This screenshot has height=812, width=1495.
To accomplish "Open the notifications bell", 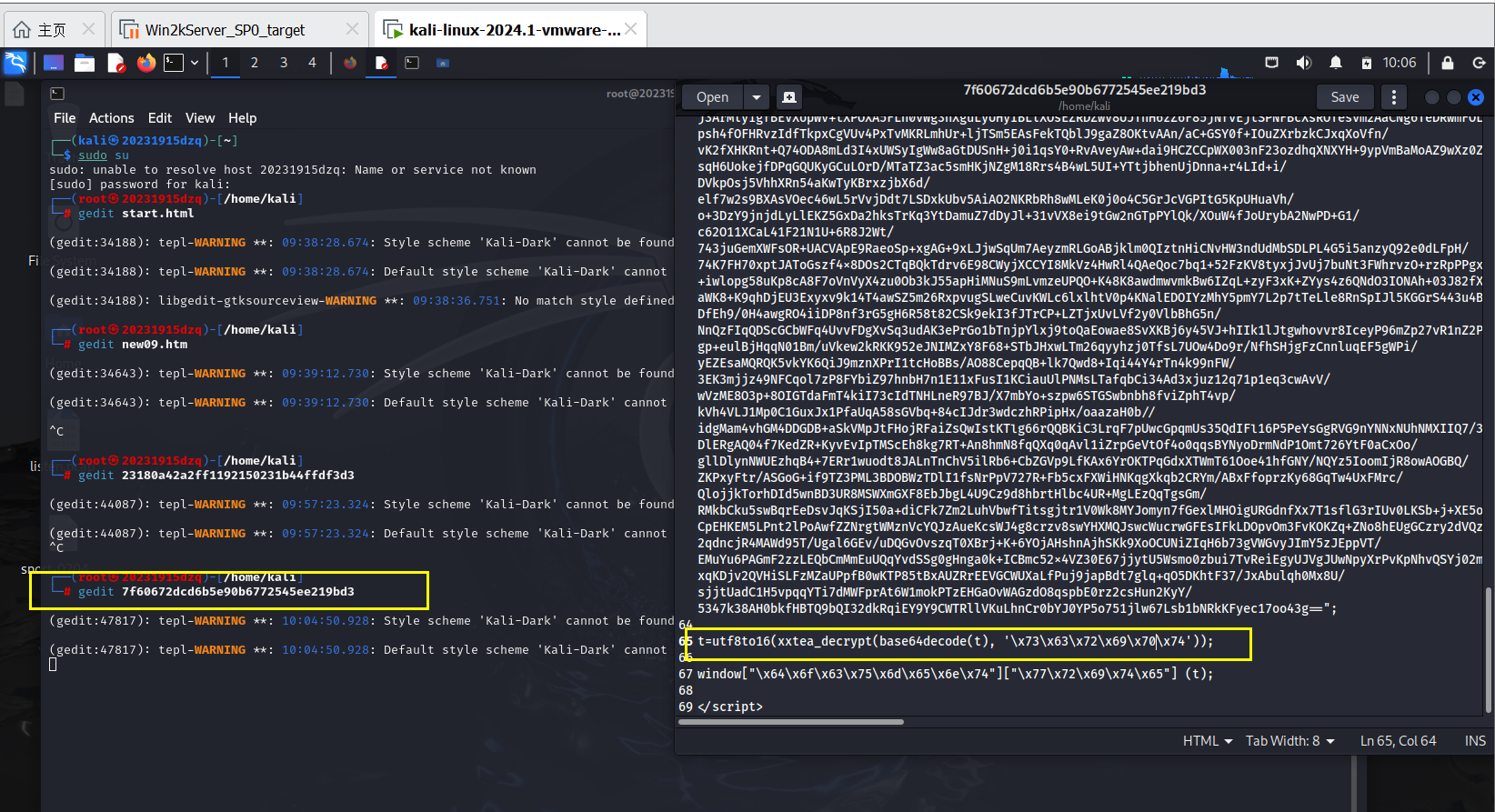I will click(1335, 63).
